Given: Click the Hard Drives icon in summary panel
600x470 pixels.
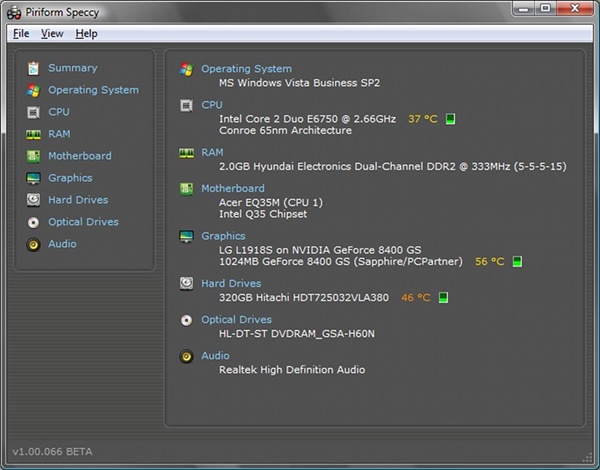Looking at the screenshot, I should 186,284.
